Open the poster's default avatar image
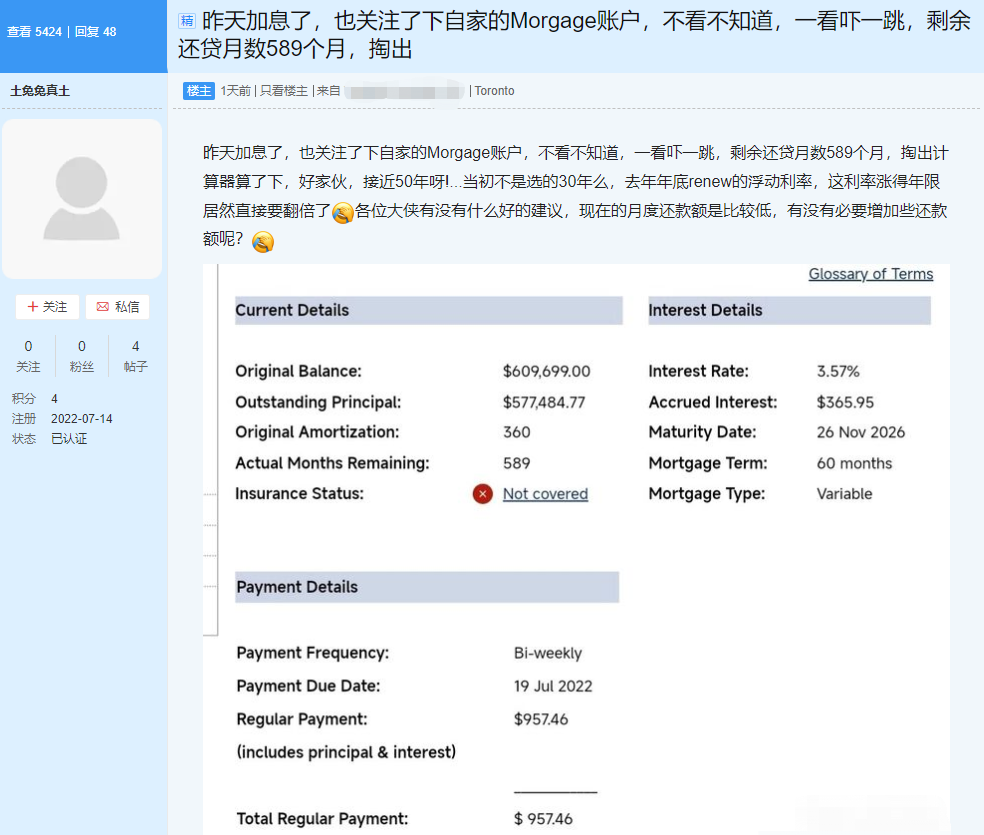Image resolution: width=984 pixels, height=835 pixels. pyautogui.click(x=82, y=199)
